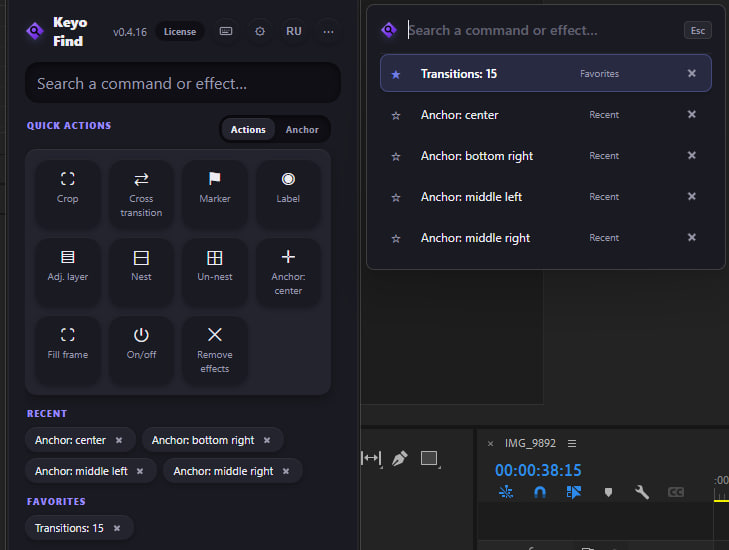Screen dimensions: 729x550
Task: Star Anchor: middle left in popup
Action: (396, 198)
